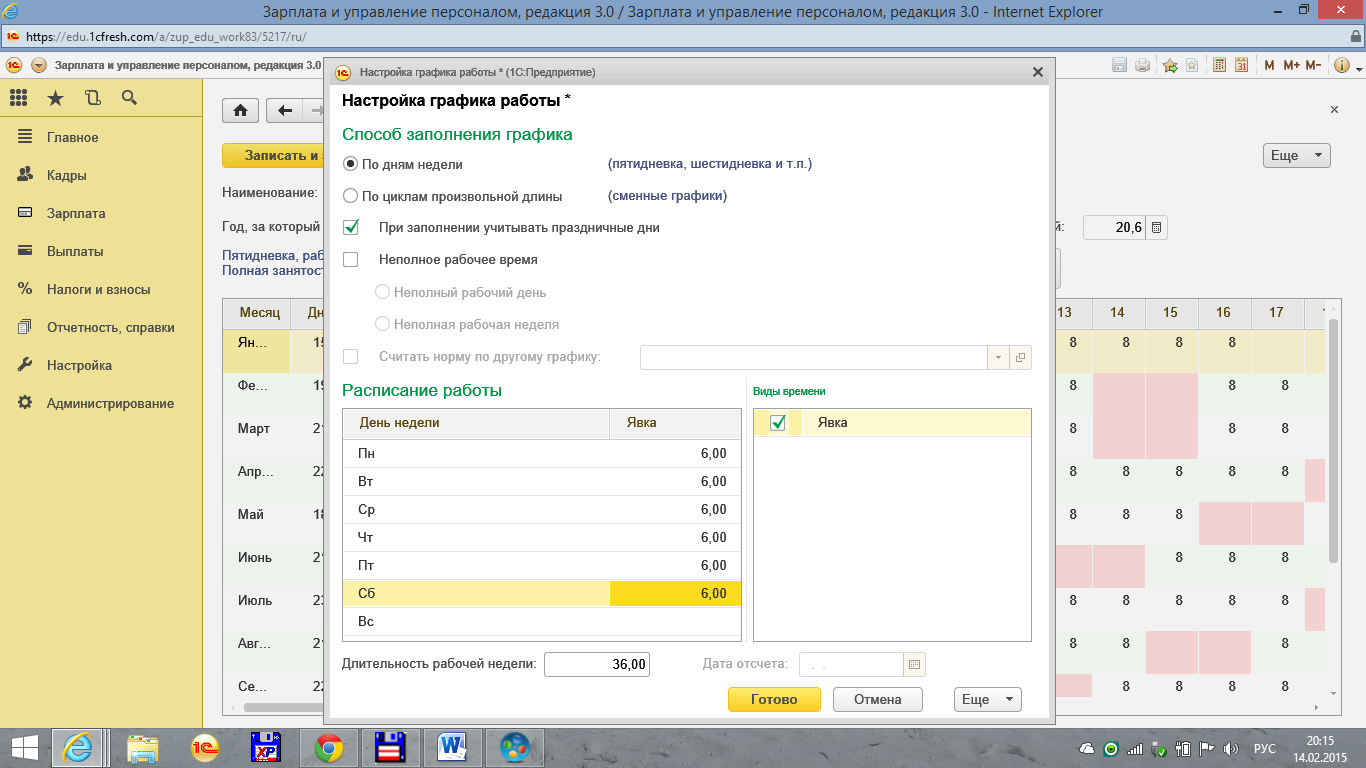Select the Ср row in schedule table
1366x768 pixels.
541,510
